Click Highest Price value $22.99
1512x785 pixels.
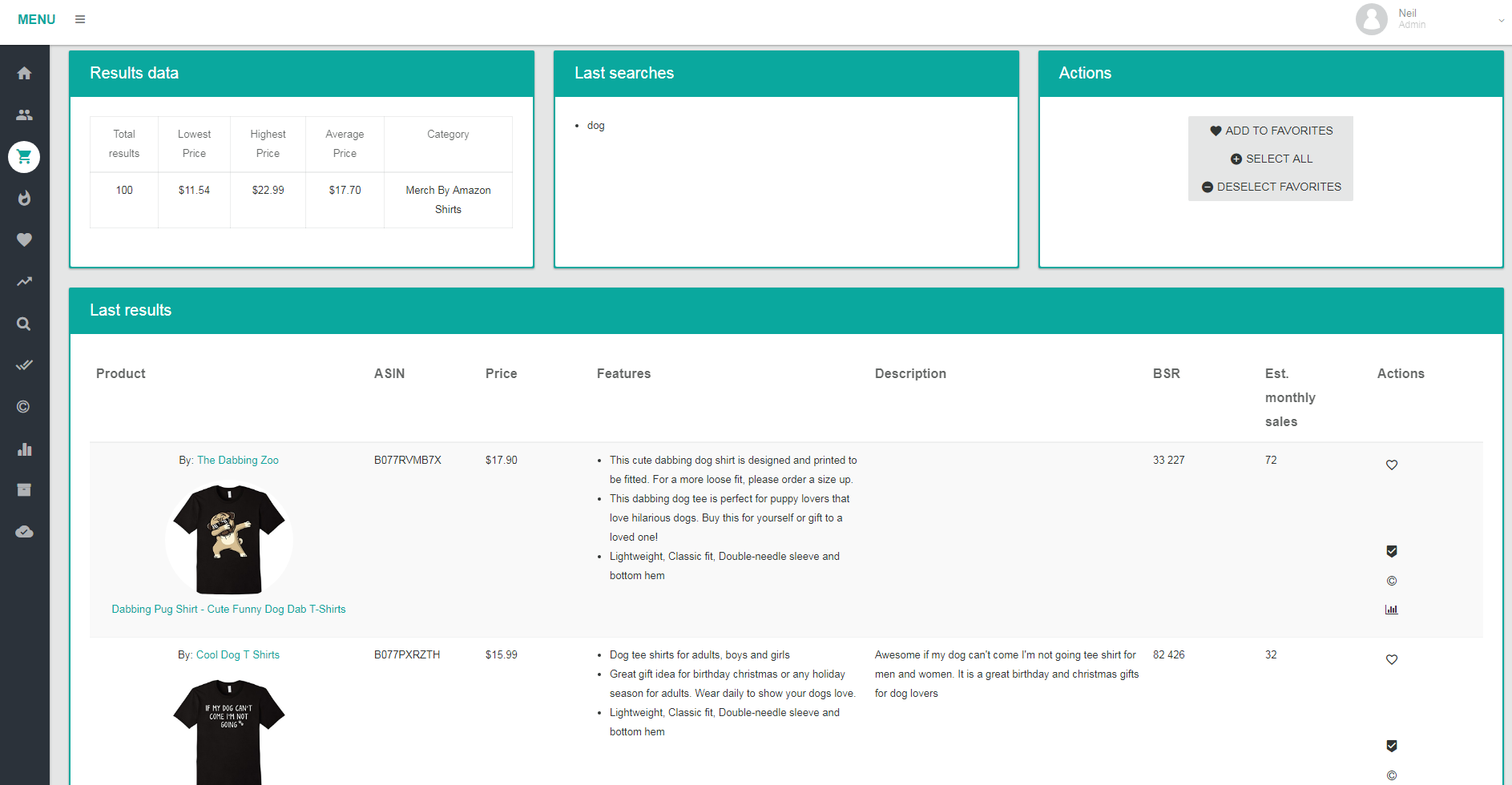tap(268, 190)
